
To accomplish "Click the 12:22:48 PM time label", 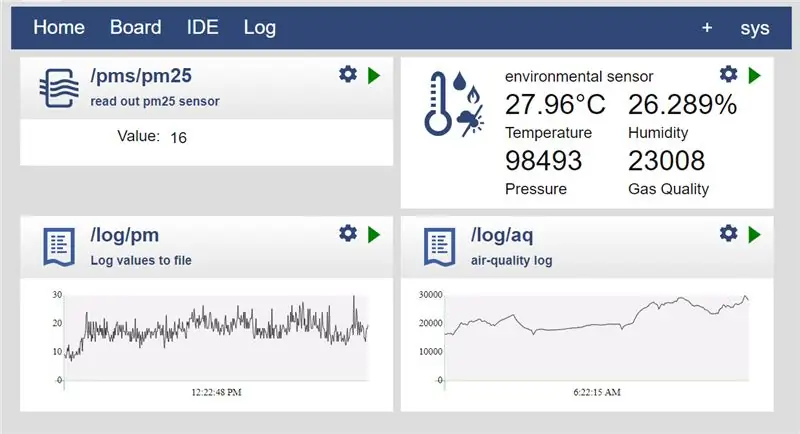I will click(216, 392).
